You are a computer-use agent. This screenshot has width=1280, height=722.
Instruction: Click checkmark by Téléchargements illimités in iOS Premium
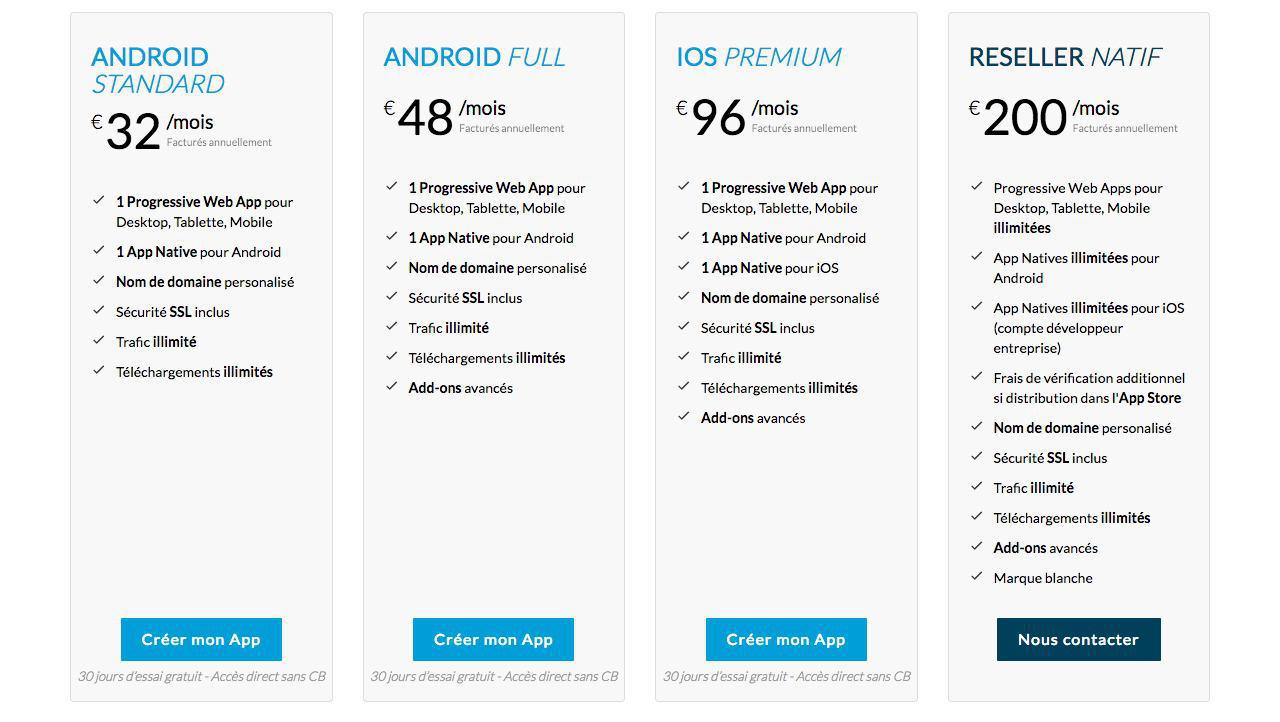(x=684, y=387)
